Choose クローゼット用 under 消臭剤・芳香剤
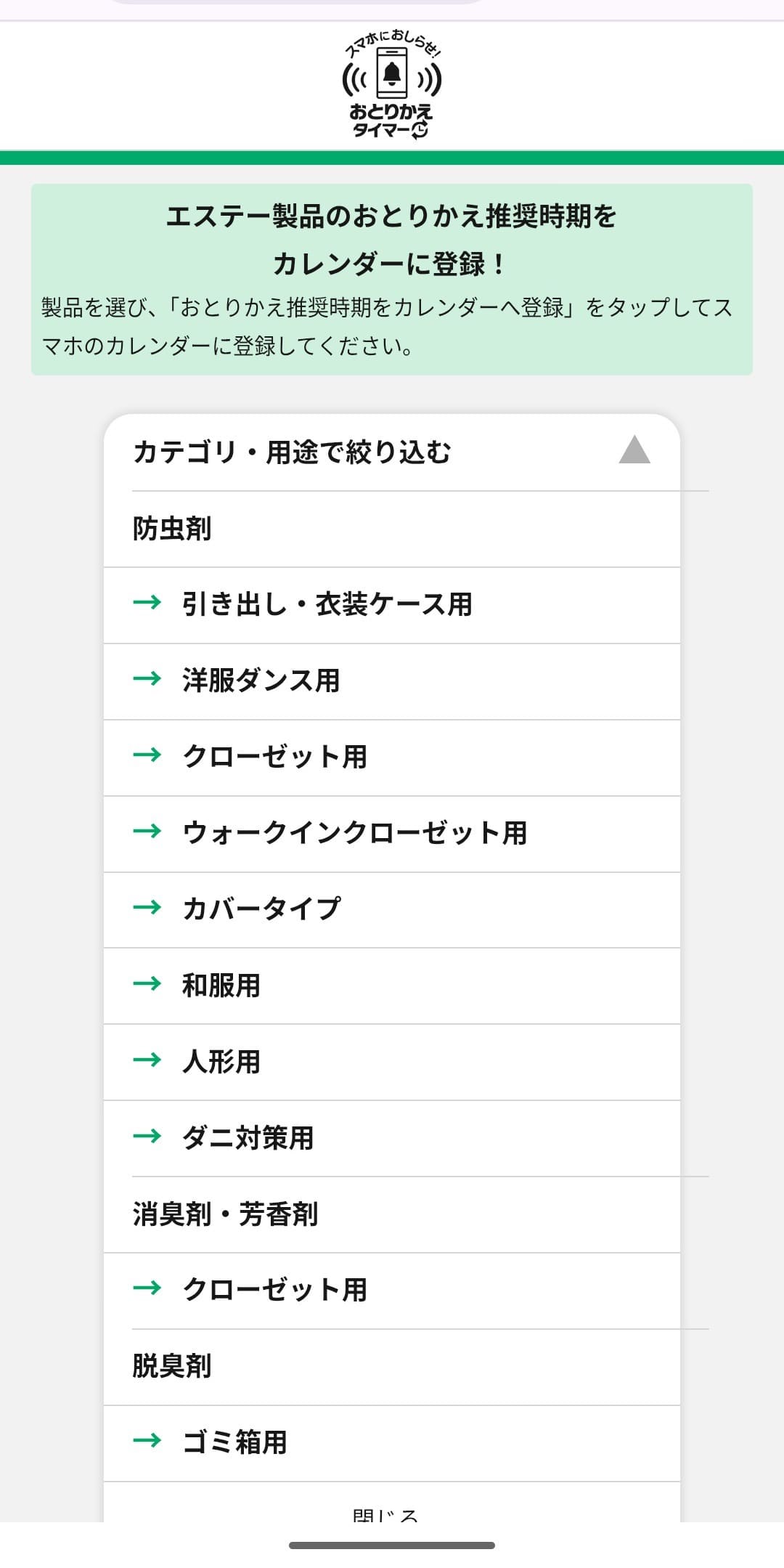 274,1290
